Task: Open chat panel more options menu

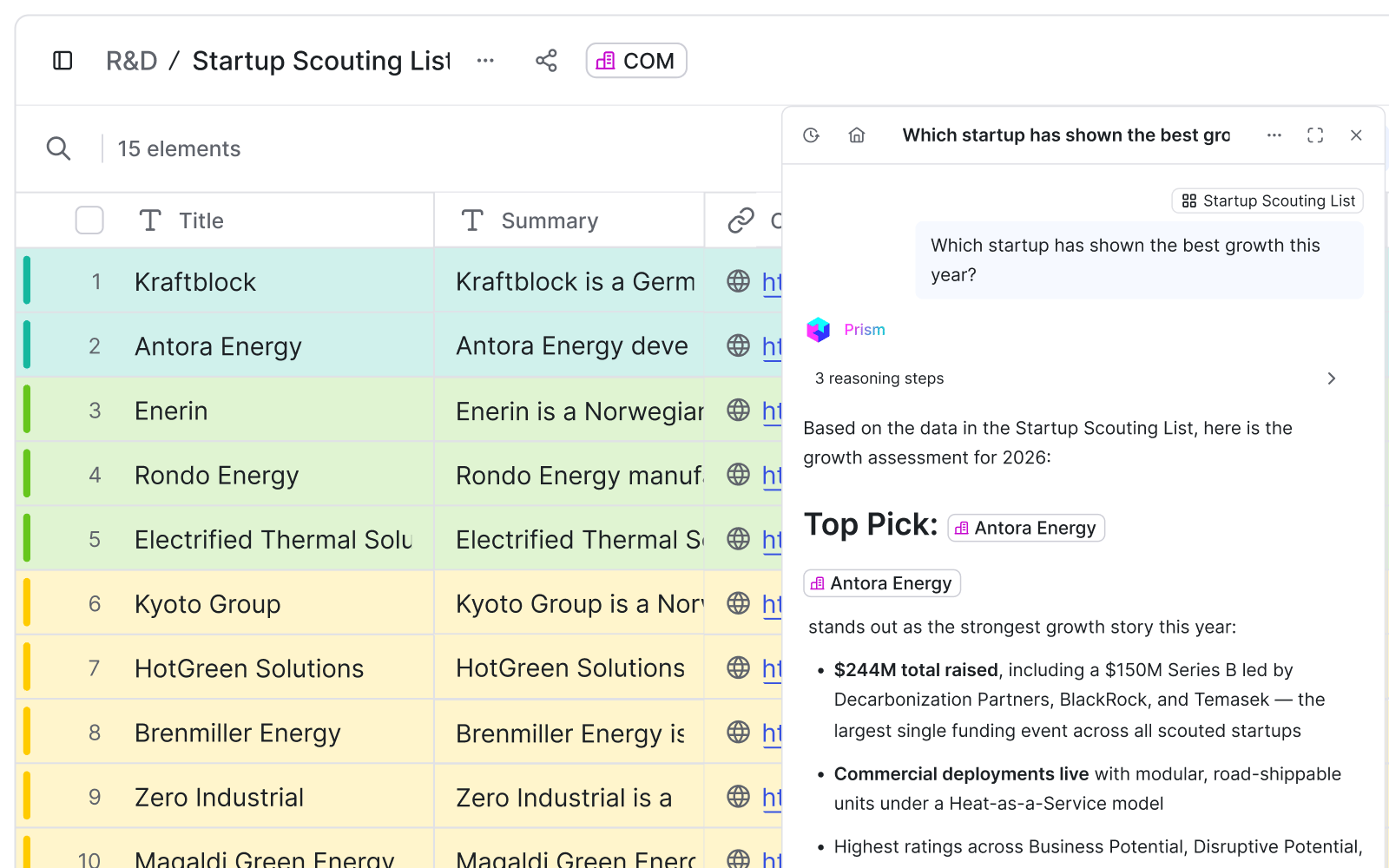Action: pyautogui.click(x=1274, y=135)
